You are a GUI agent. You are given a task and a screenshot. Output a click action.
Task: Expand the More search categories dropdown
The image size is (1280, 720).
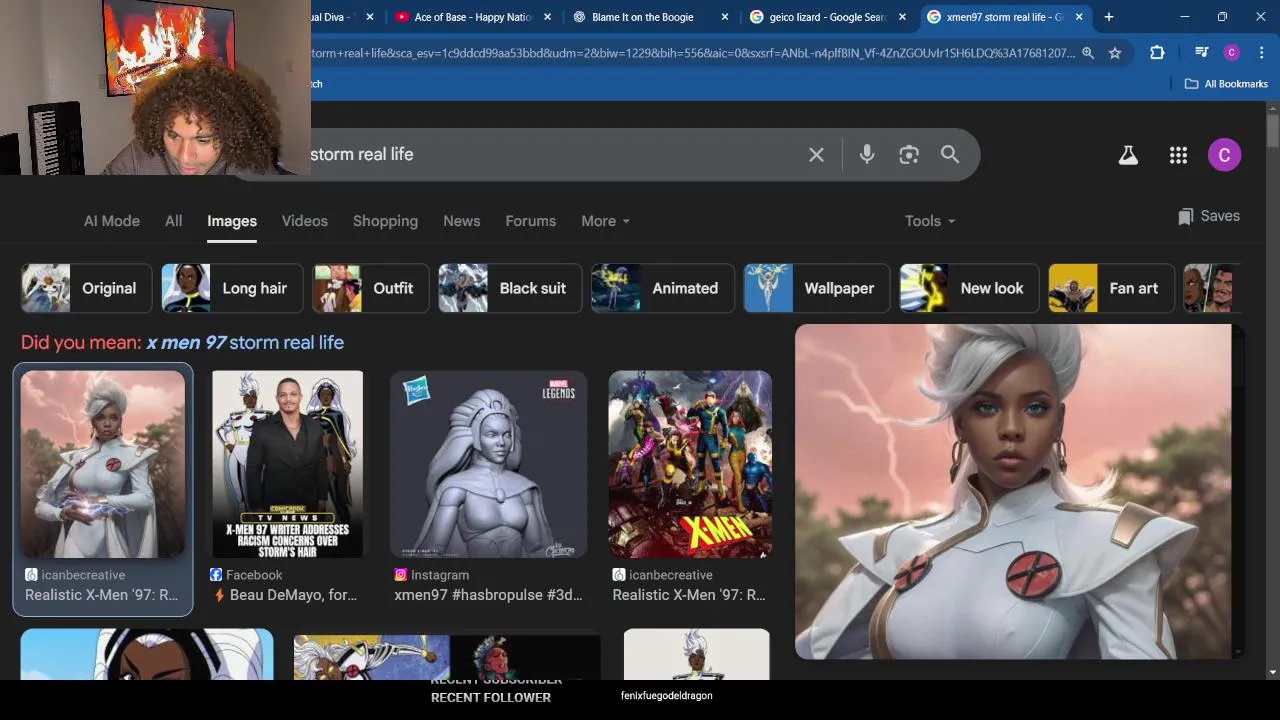click(x=606, y=221)
